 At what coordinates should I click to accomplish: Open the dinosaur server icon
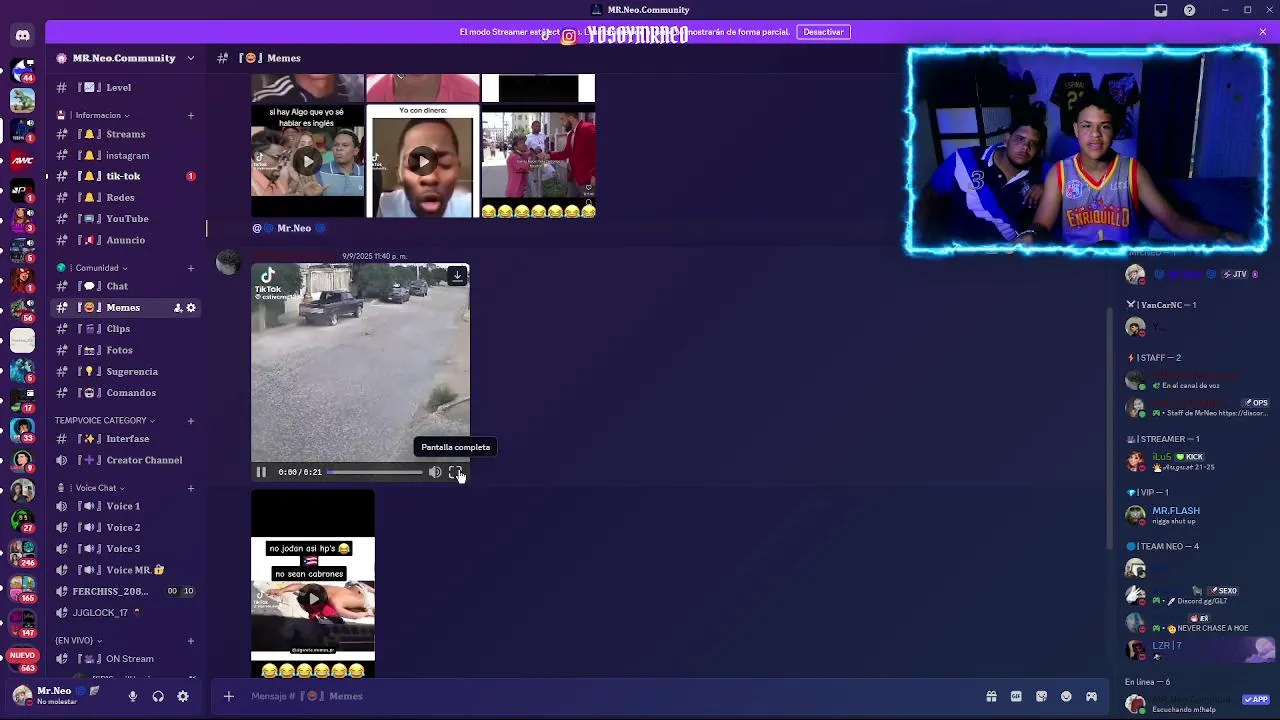[22, 100]
